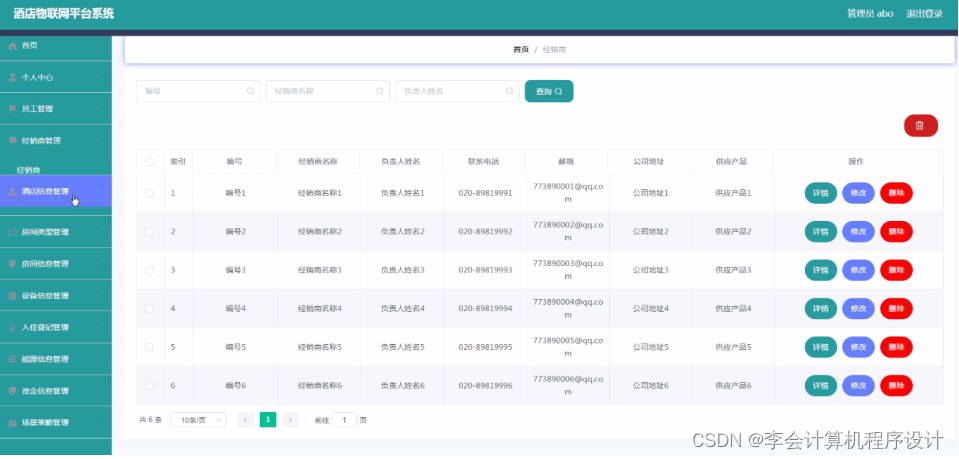Toggle the select-all checkbox in table header

click(150, 162)
